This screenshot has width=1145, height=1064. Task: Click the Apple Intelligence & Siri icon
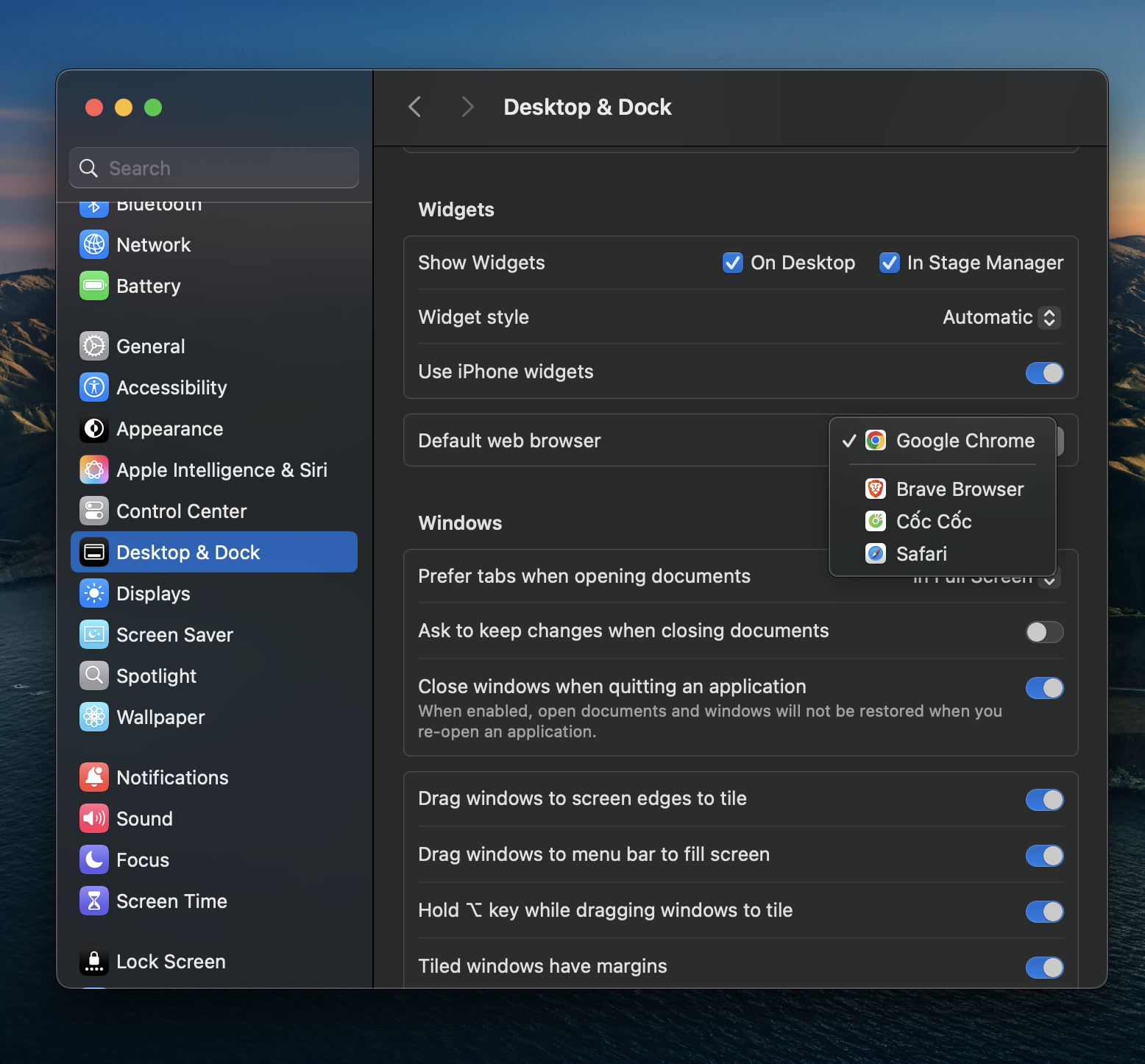[x=94, y=469]
